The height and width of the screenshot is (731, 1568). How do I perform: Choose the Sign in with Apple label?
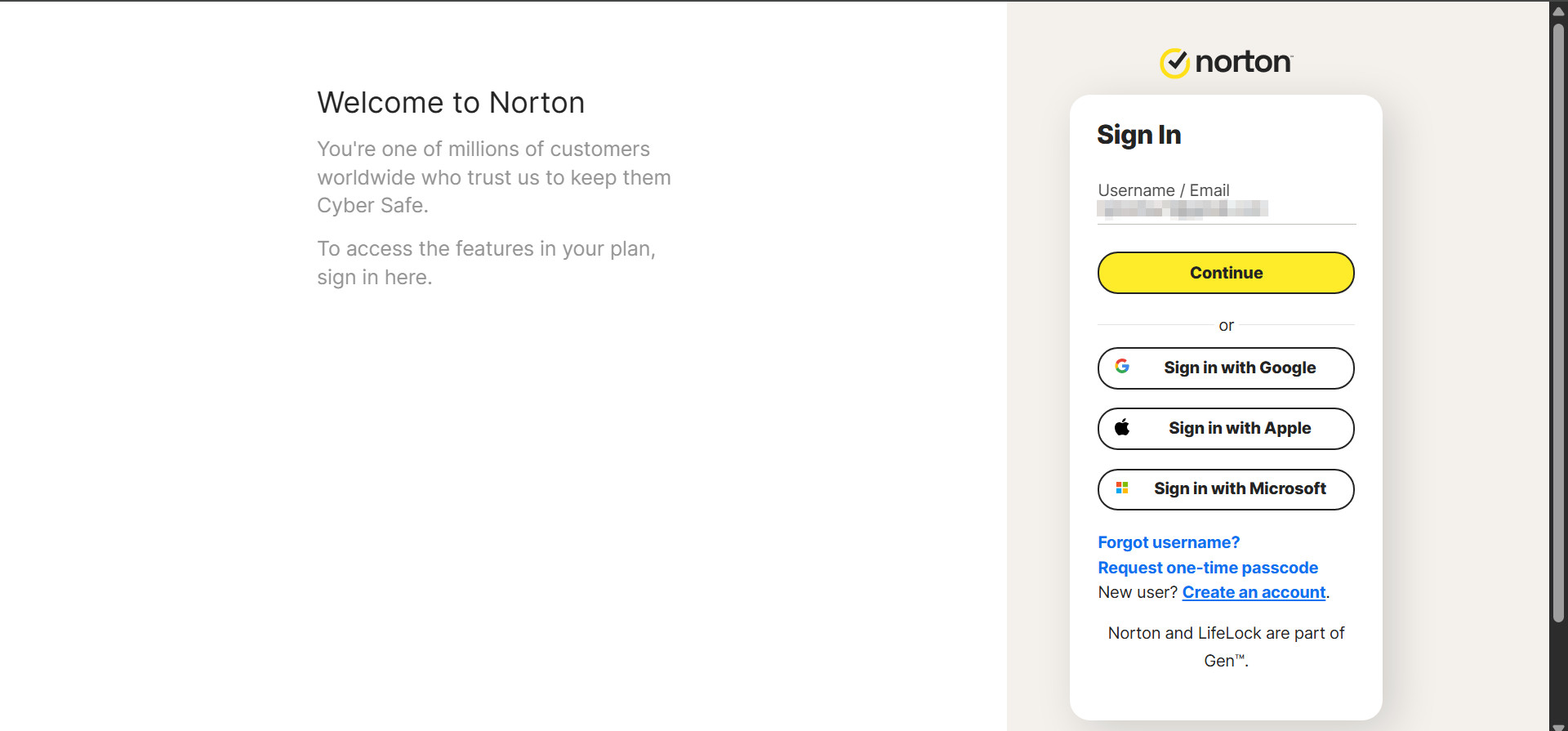pyautogui.click(x=1240, y=428)
